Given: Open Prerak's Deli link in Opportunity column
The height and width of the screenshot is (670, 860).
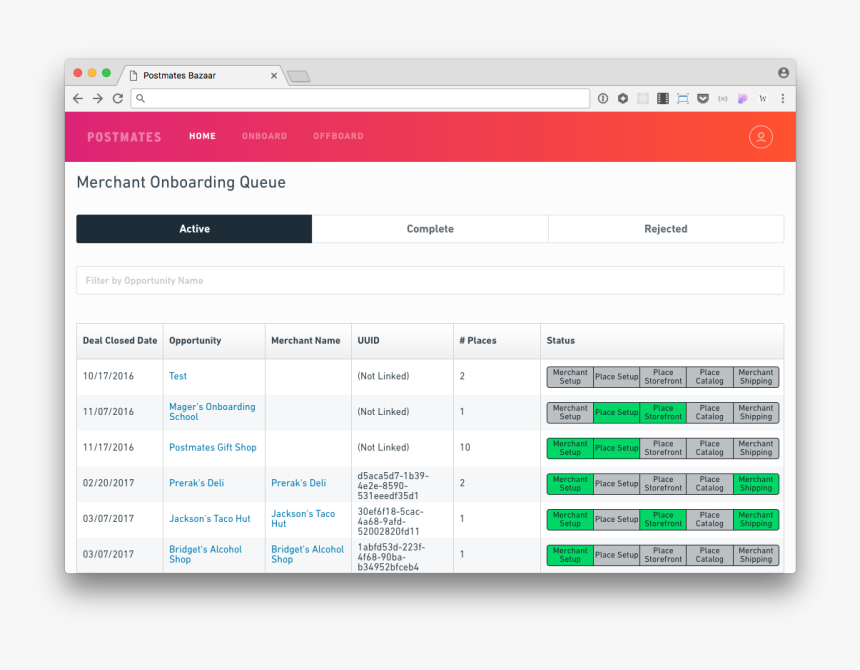Looking at the screenshot, I should 196,483.
